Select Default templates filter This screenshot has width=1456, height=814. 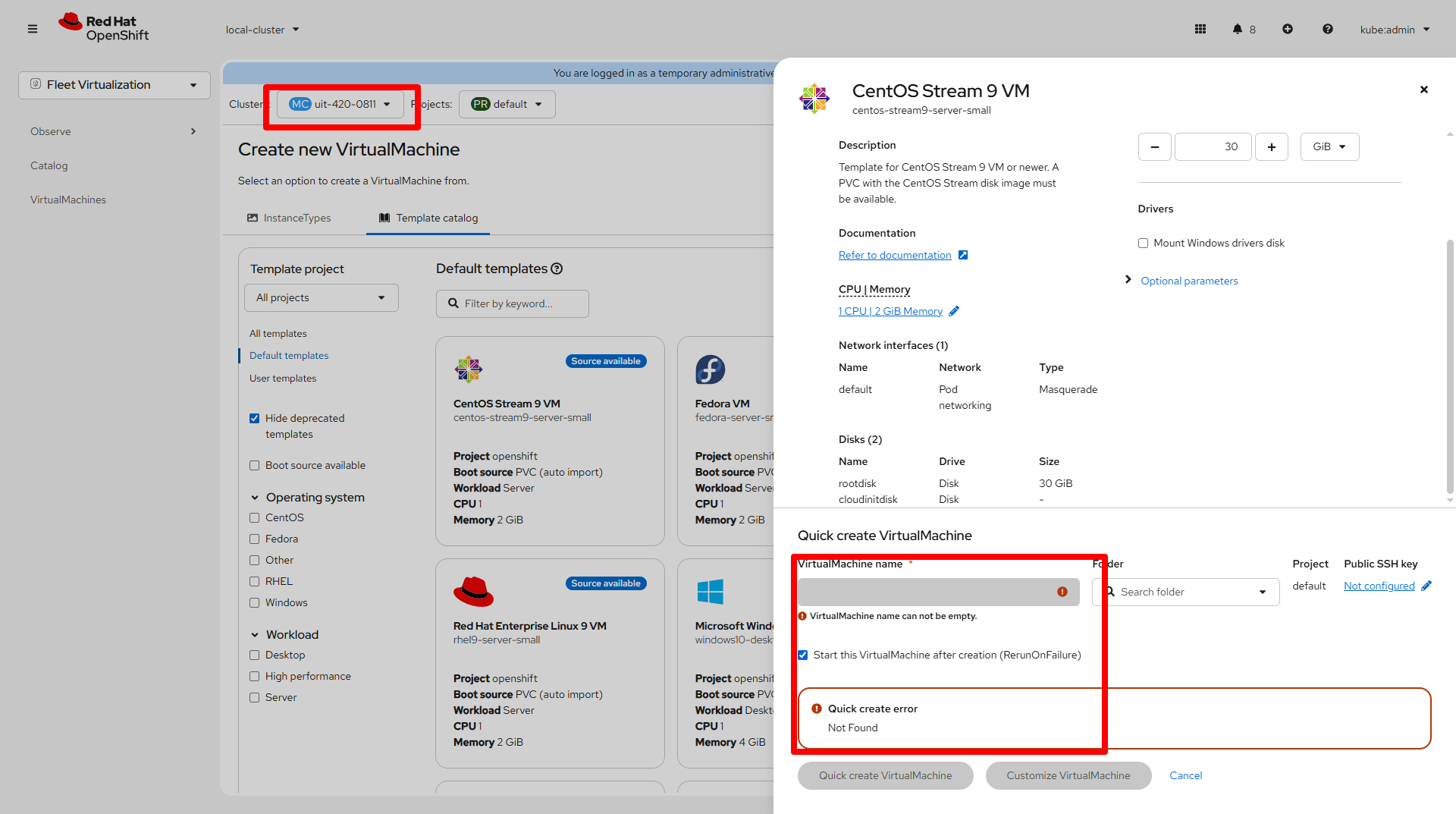(x=289, y=355)
